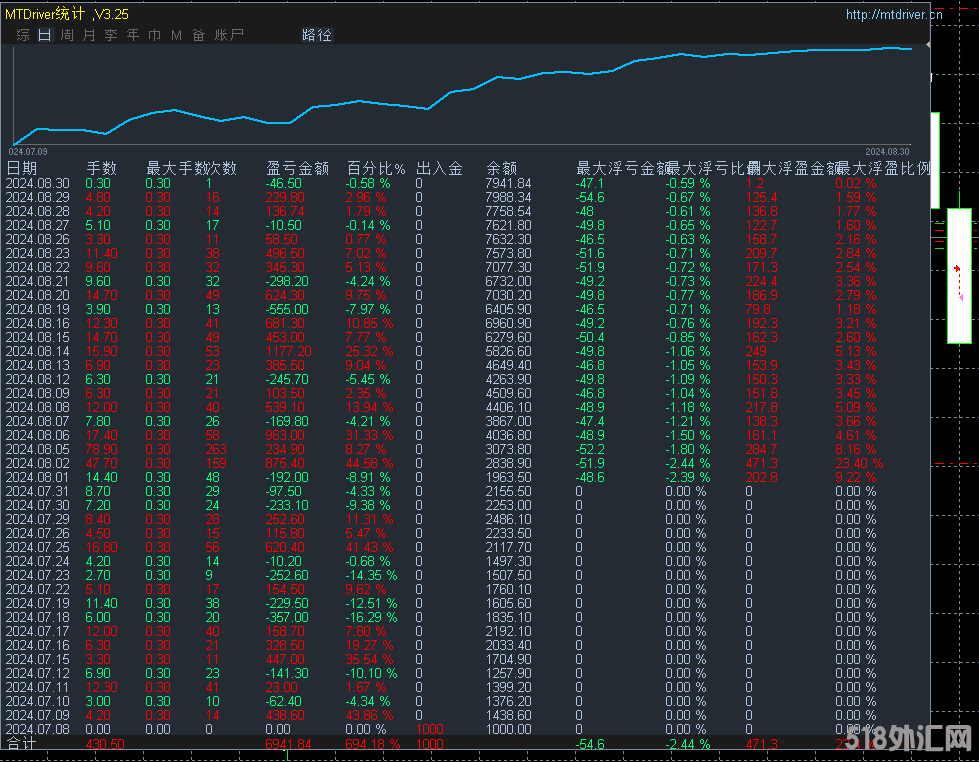Select the 日 daily statistics tab

(45, 35)
